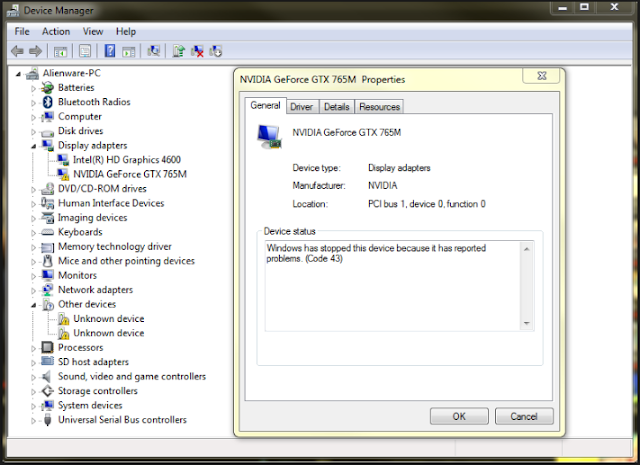Viewport: 640px width, 465px height.
Task: Click the Imaging devices icon
Action: [48, 218]
